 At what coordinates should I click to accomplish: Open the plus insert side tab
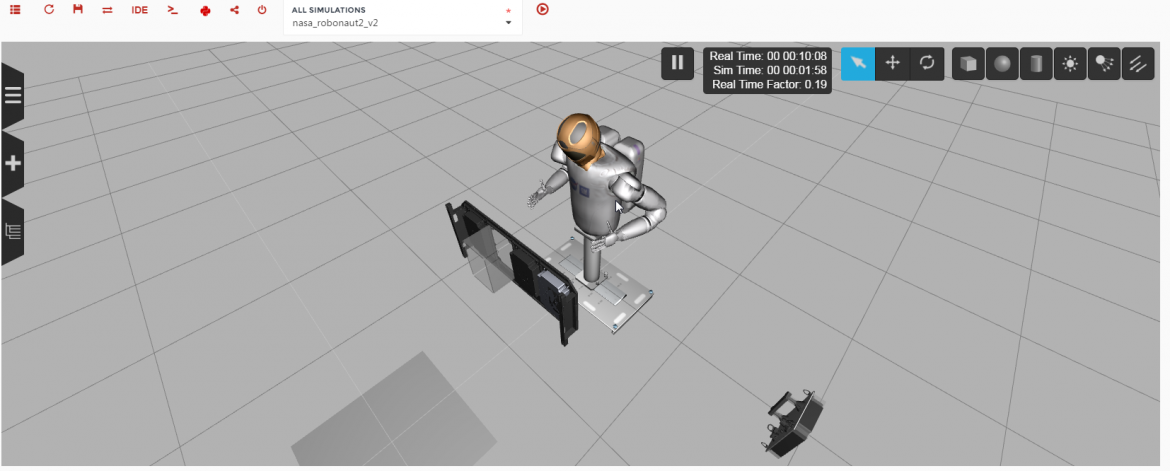13,164
